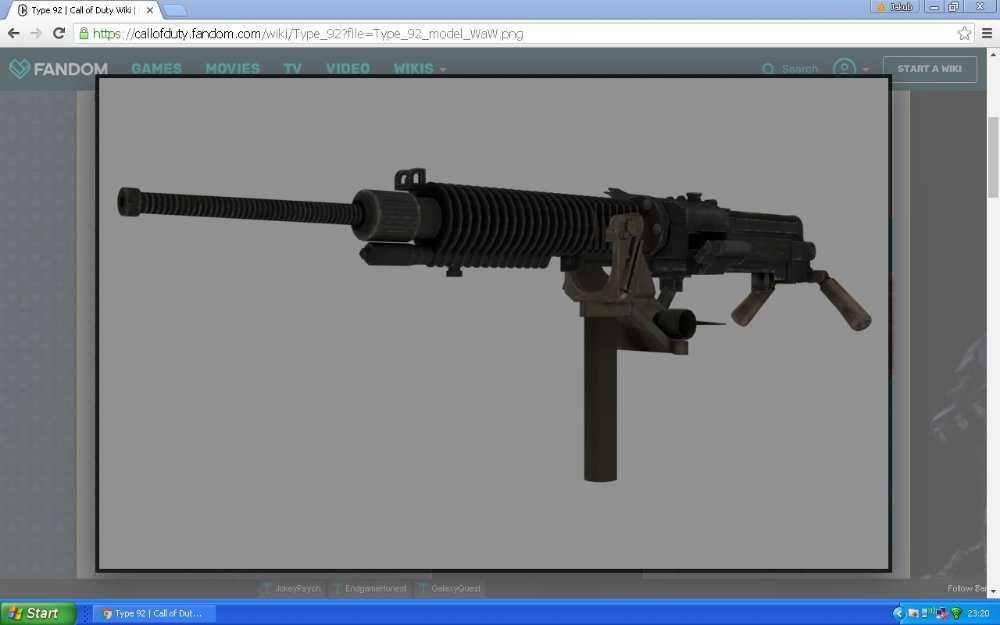This screenshot has height=625, width=1000.
Task: Click the taskbar clock showing 23:20
Action: pyautogui.click(x=978, y=614)
